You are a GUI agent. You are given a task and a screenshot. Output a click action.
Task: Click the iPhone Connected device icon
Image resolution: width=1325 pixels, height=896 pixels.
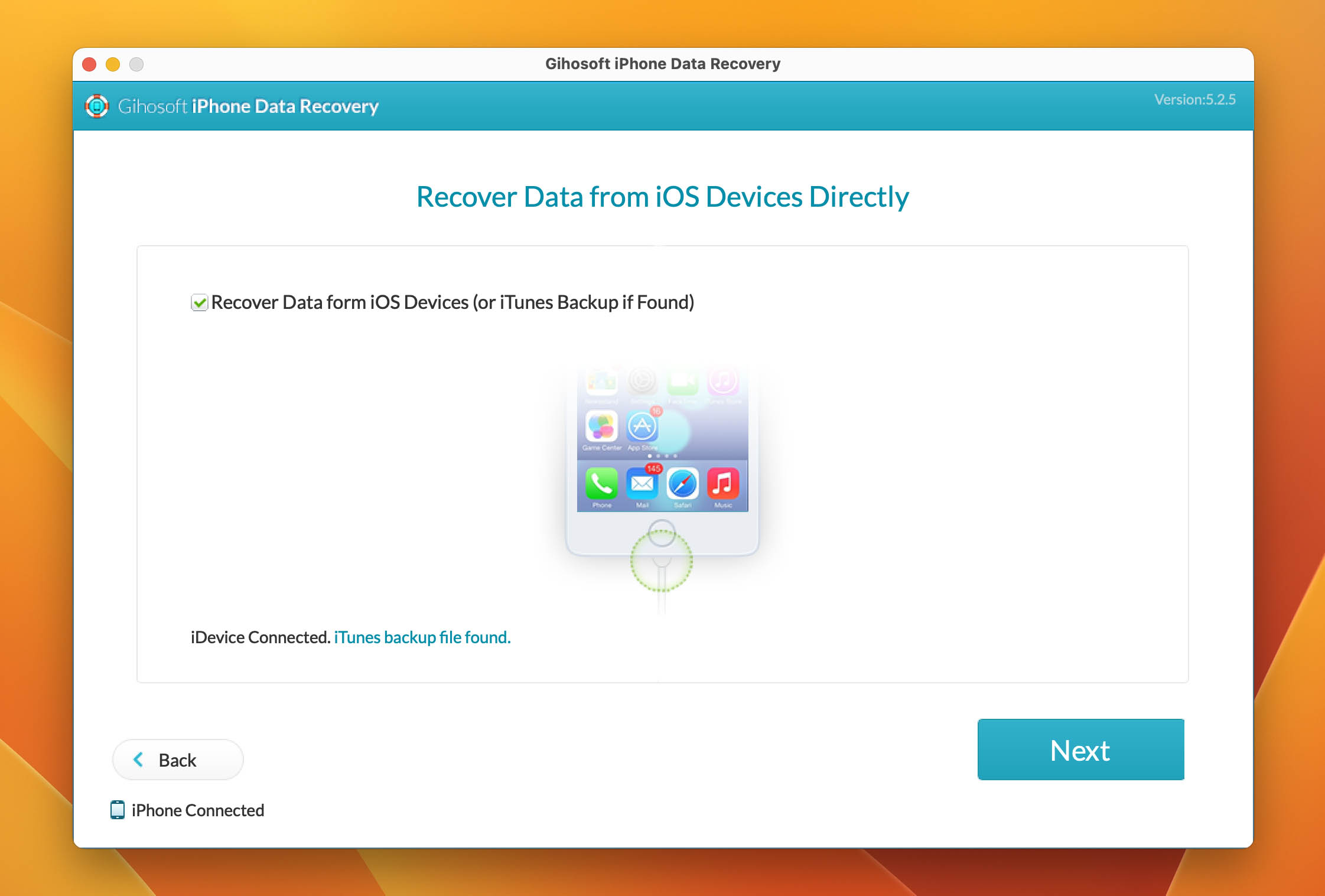[118, 810]
